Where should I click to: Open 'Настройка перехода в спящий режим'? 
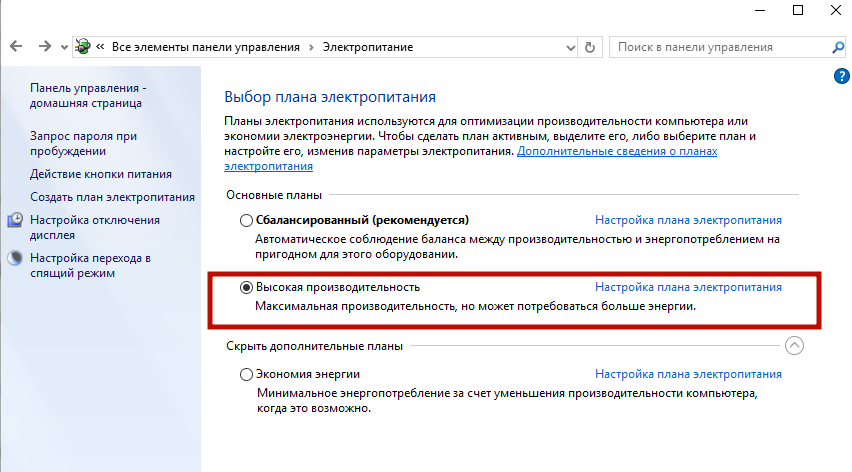click(x=90, y=266)
